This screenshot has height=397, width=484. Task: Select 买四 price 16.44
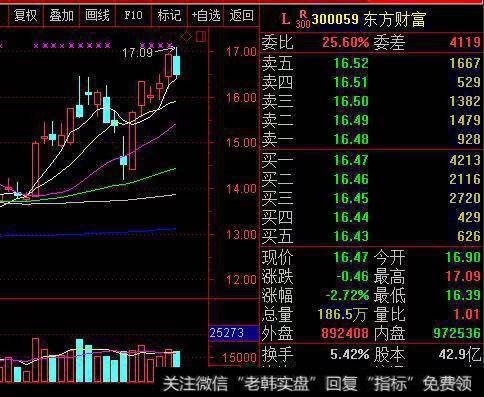(x=351, y=217)
